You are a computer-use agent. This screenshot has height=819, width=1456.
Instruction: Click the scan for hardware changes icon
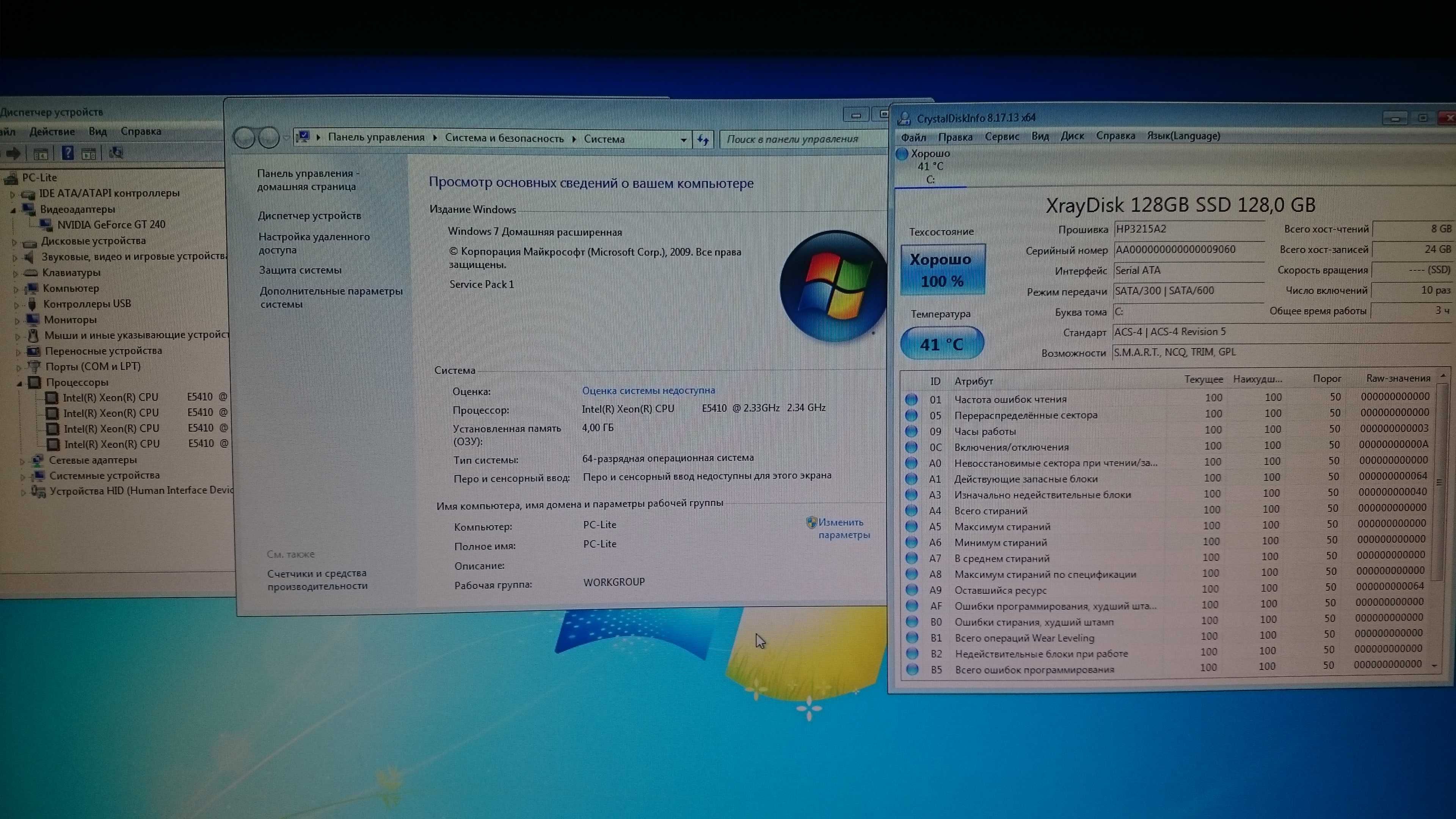[x=116, y=153]
